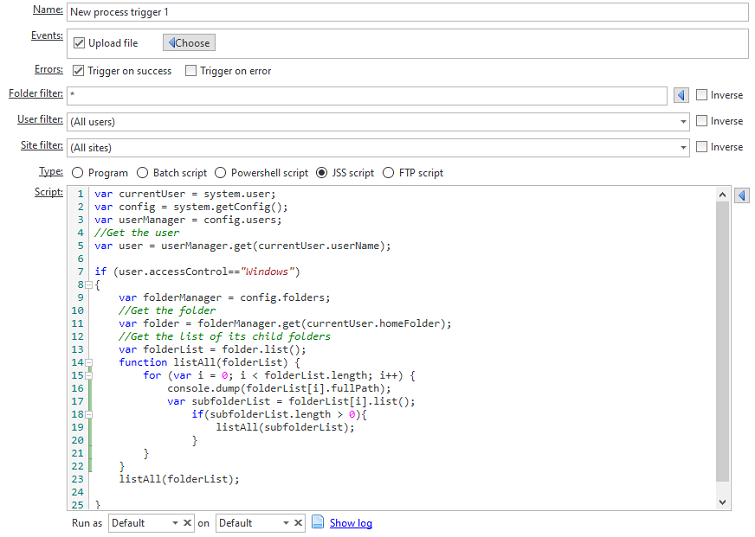The image size is (755, 537).
Task: Check Inverse for Folder filter
Action: [x=702, y=95]
